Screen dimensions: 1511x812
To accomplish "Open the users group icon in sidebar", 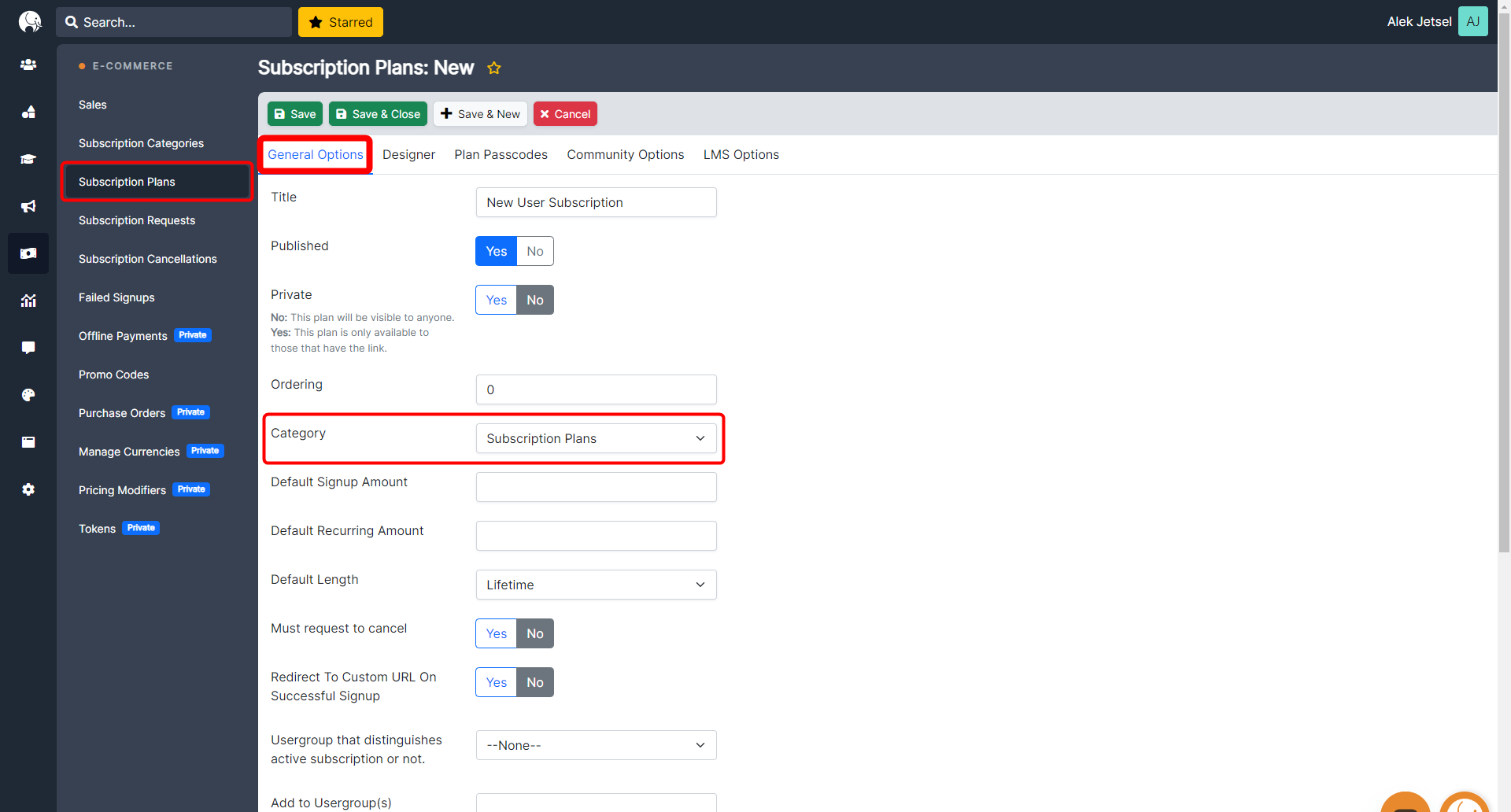I will (x=28, y=65).
